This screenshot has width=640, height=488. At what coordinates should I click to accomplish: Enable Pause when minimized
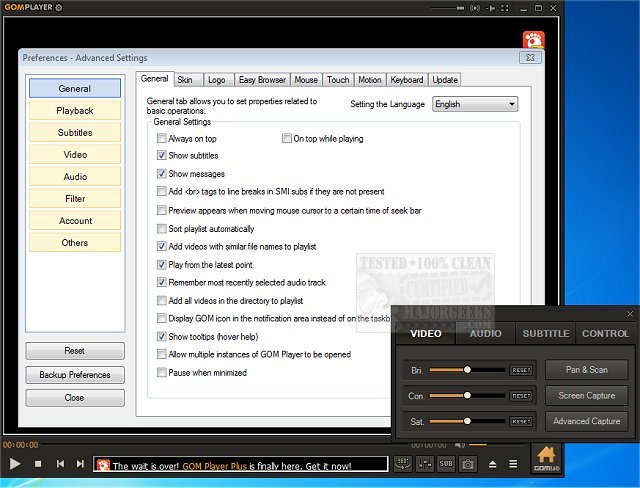tap(162, 372)
